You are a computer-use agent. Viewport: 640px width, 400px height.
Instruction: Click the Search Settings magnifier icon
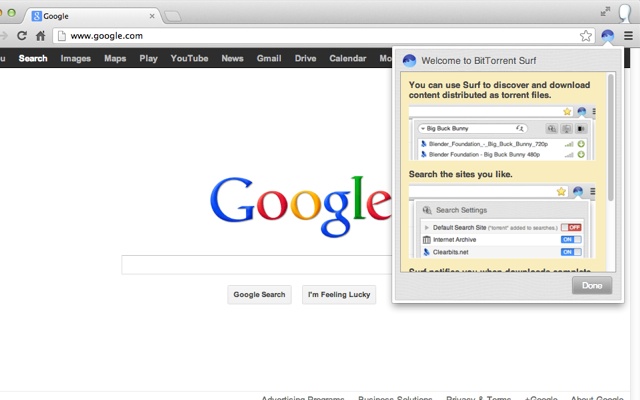427,210
